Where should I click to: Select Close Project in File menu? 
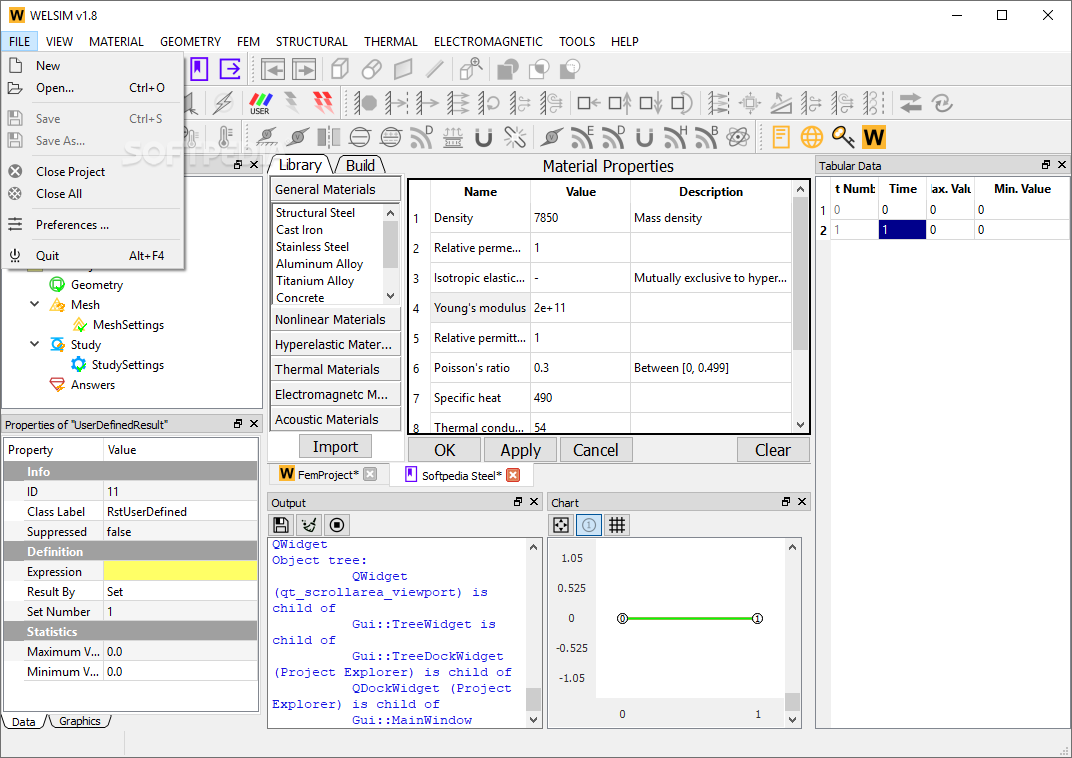[94, 172]
